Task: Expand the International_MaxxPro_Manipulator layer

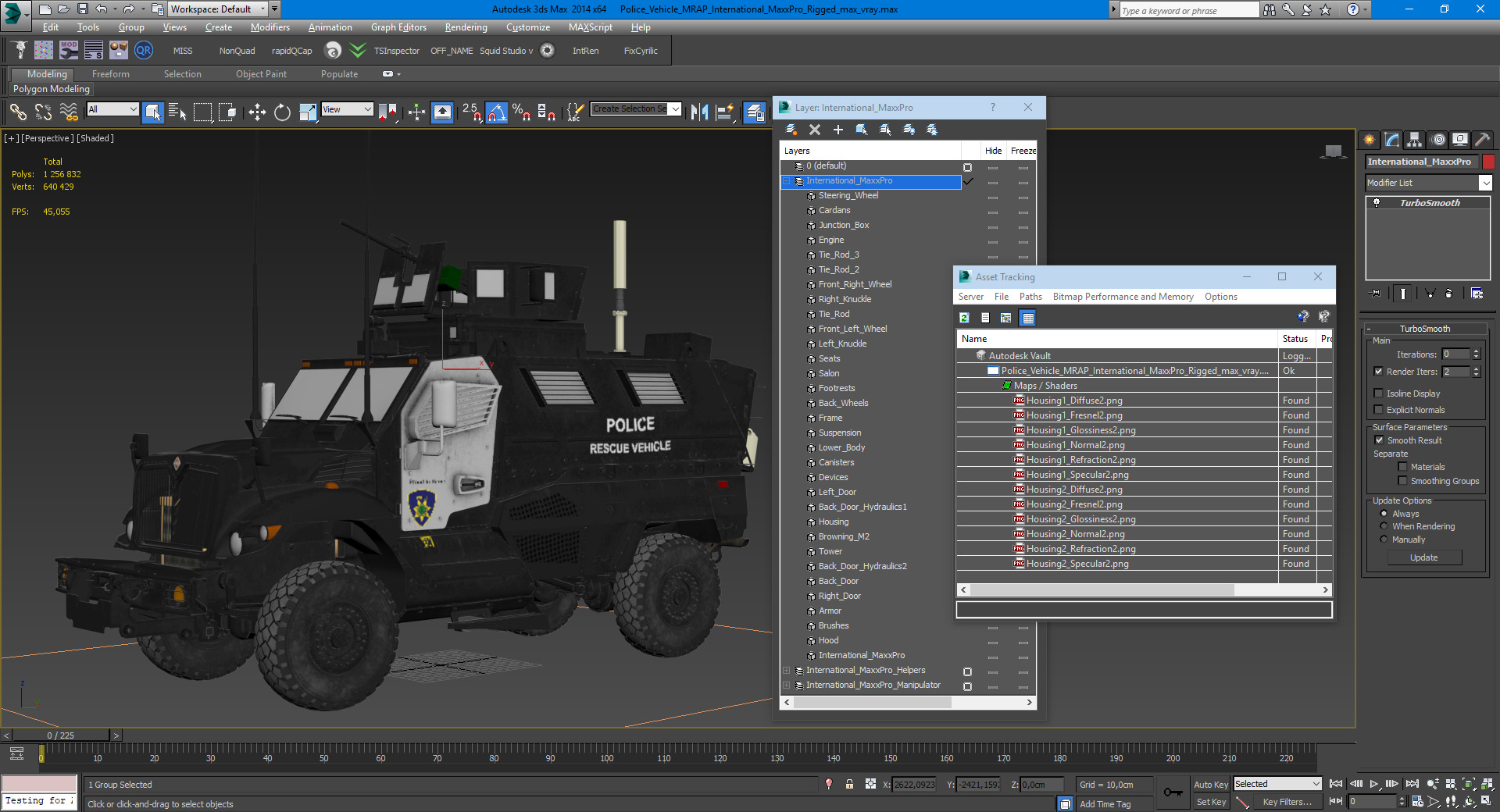Action: point(787,686)
